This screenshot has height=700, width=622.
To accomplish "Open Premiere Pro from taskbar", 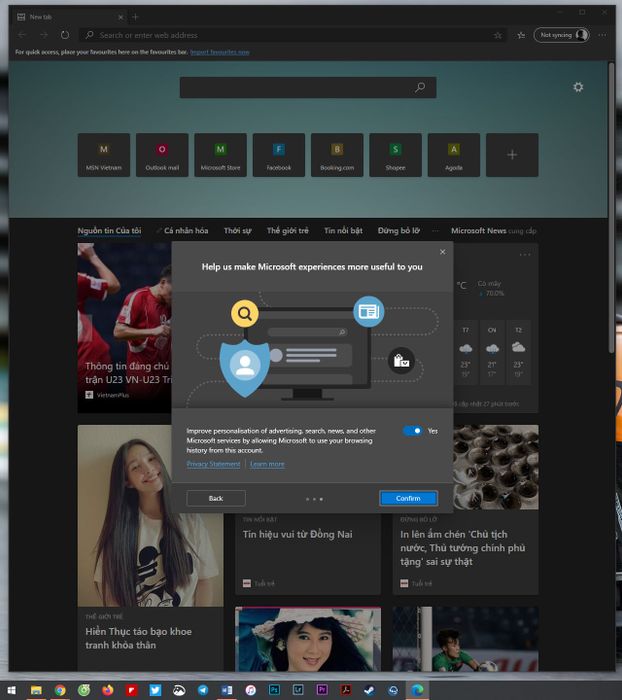I will pos(321,690).
